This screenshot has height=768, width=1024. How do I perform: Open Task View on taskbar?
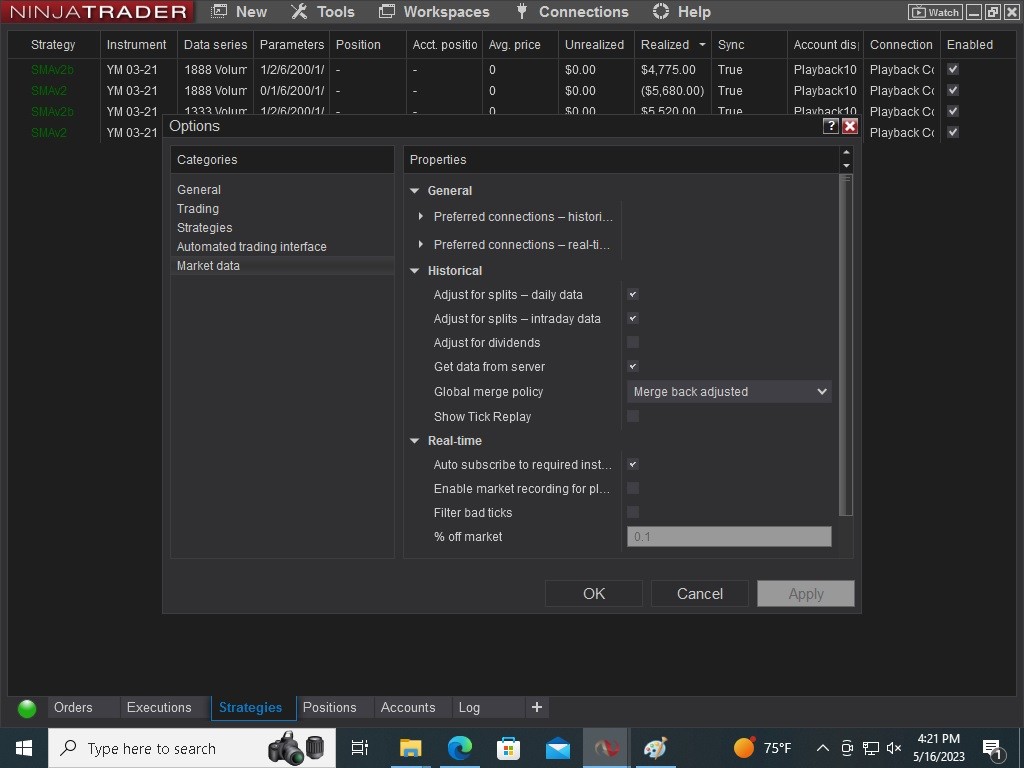(360, 748)
